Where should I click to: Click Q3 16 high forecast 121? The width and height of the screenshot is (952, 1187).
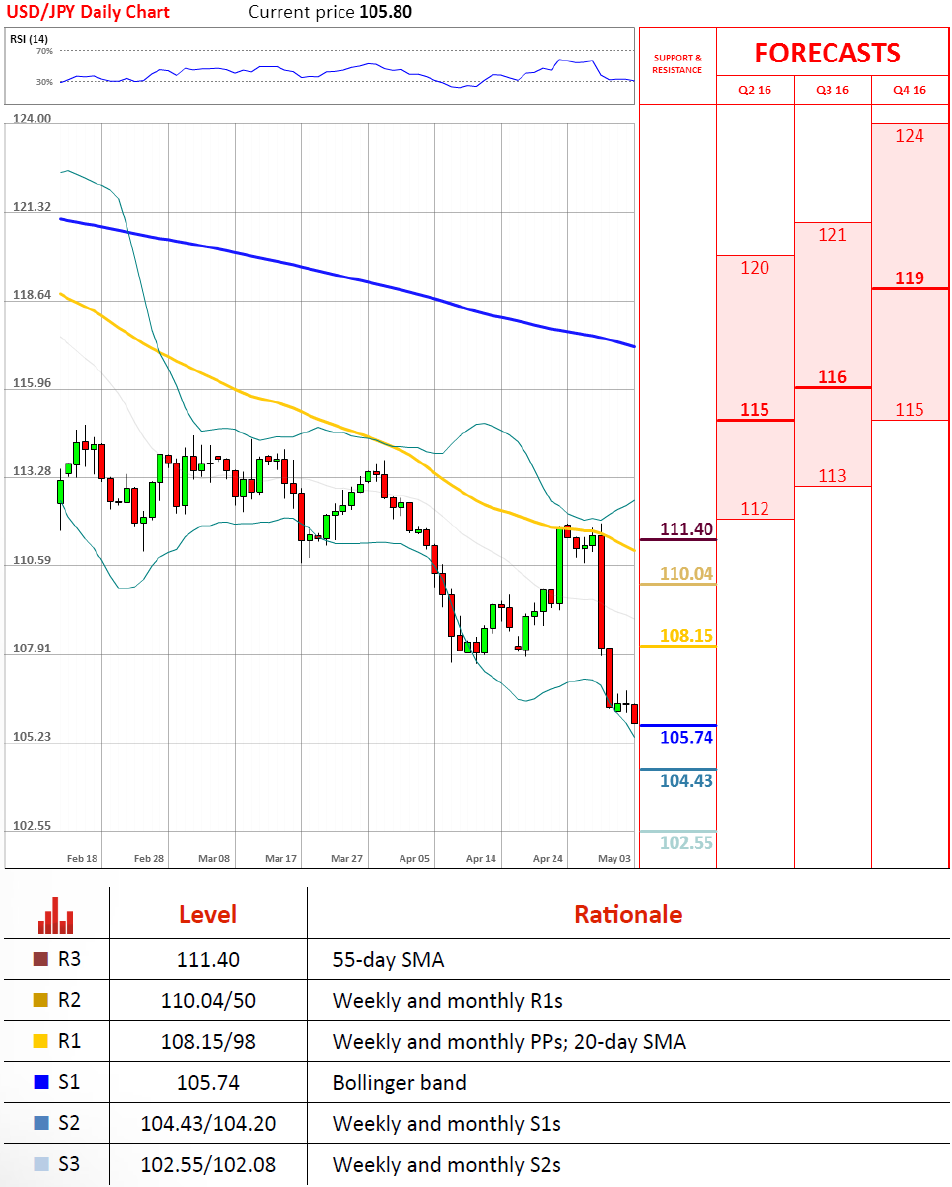click(x=832, y=235)
